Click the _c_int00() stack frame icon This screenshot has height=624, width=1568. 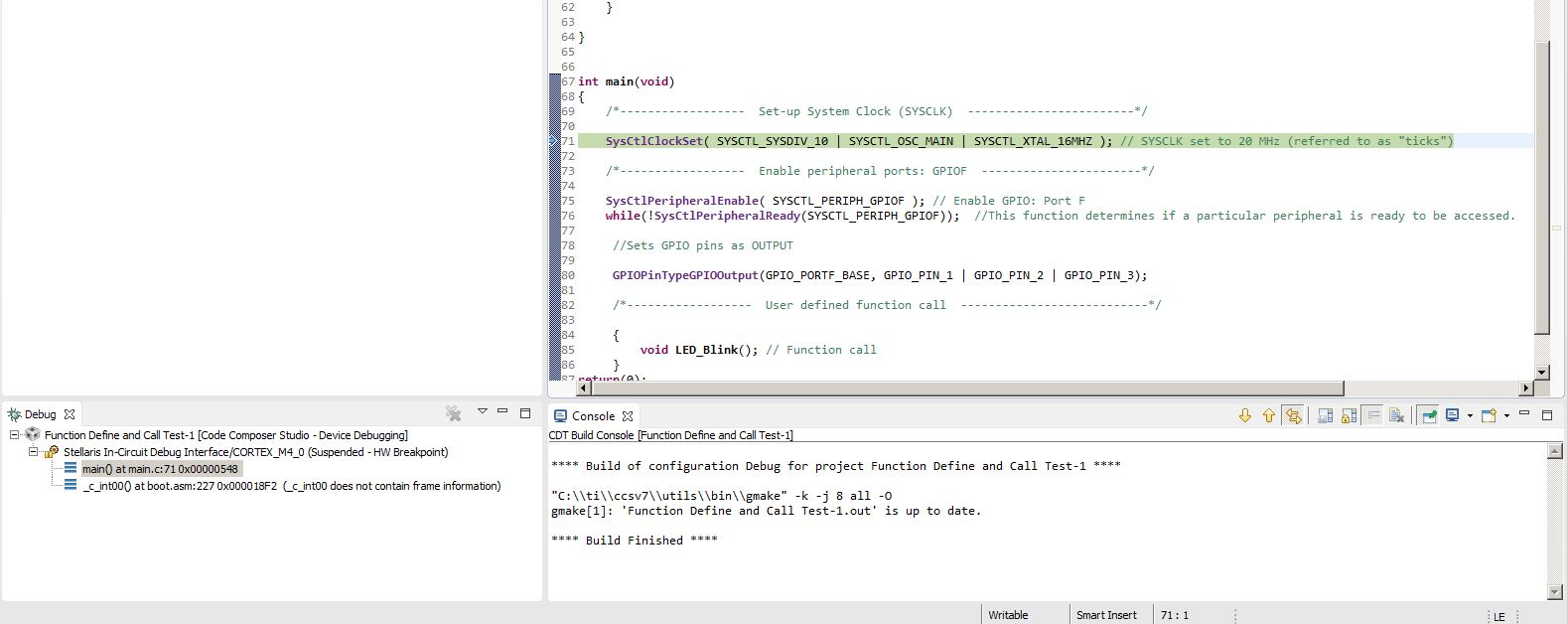(71, 485)
